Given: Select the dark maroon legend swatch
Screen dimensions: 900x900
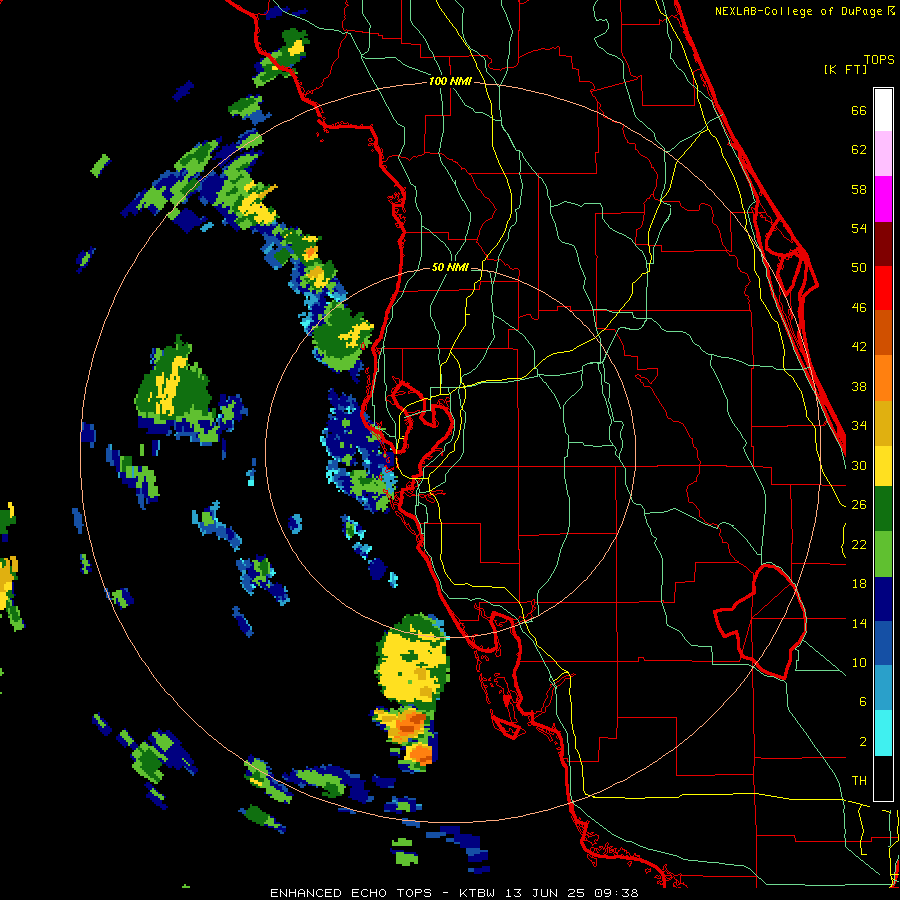Looking at the screenshot, I should 883,244.
